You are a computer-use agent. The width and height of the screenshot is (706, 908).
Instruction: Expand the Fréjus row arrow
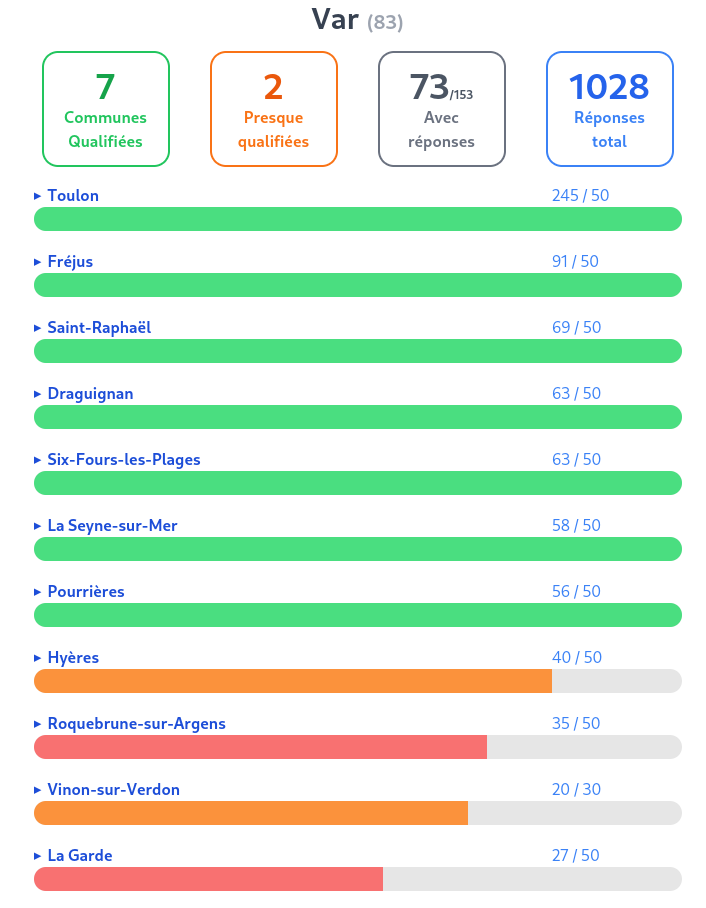(38, 262)
